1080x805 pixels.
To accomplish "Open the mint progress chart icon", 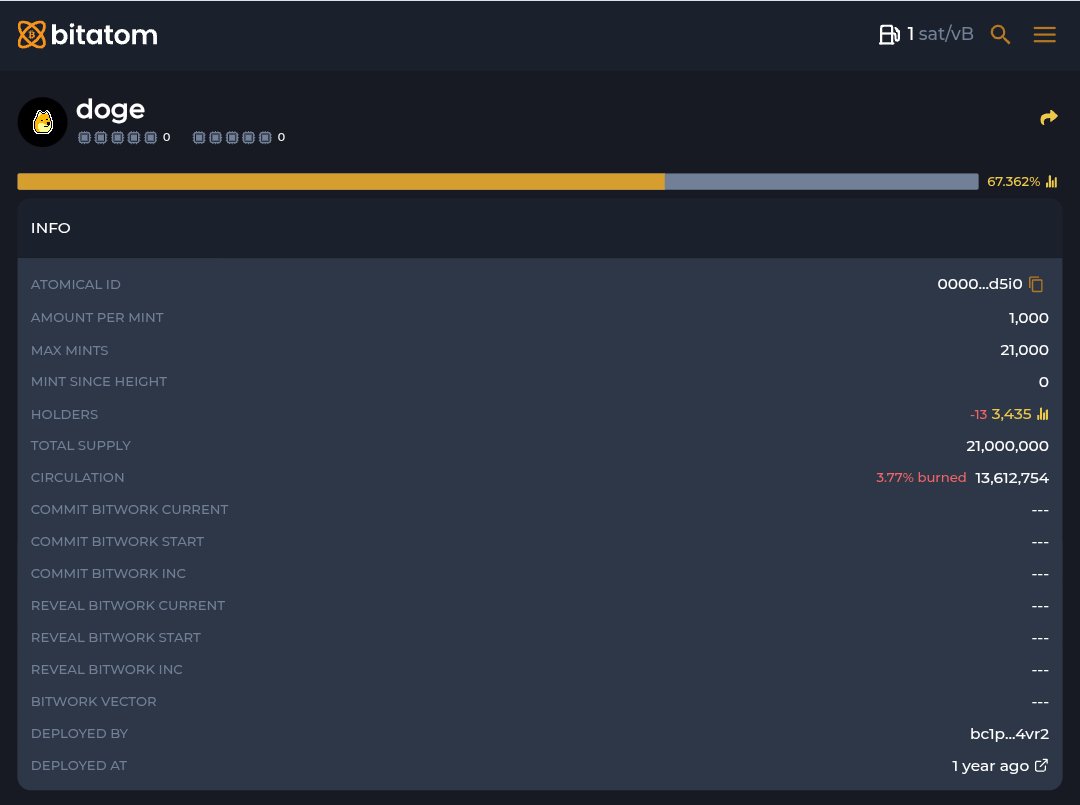I will click(1051, 181).
